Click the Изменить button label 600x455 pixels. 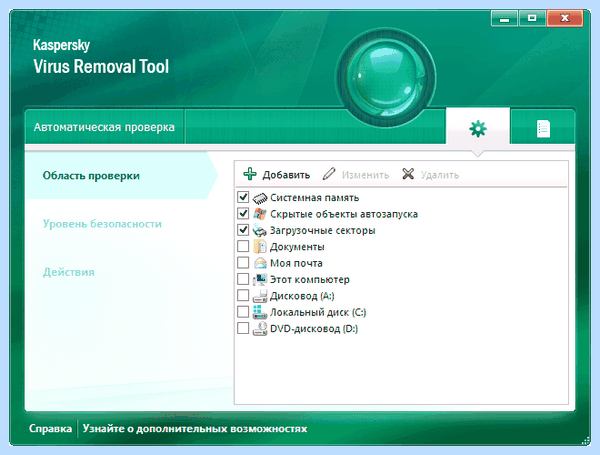365,175
